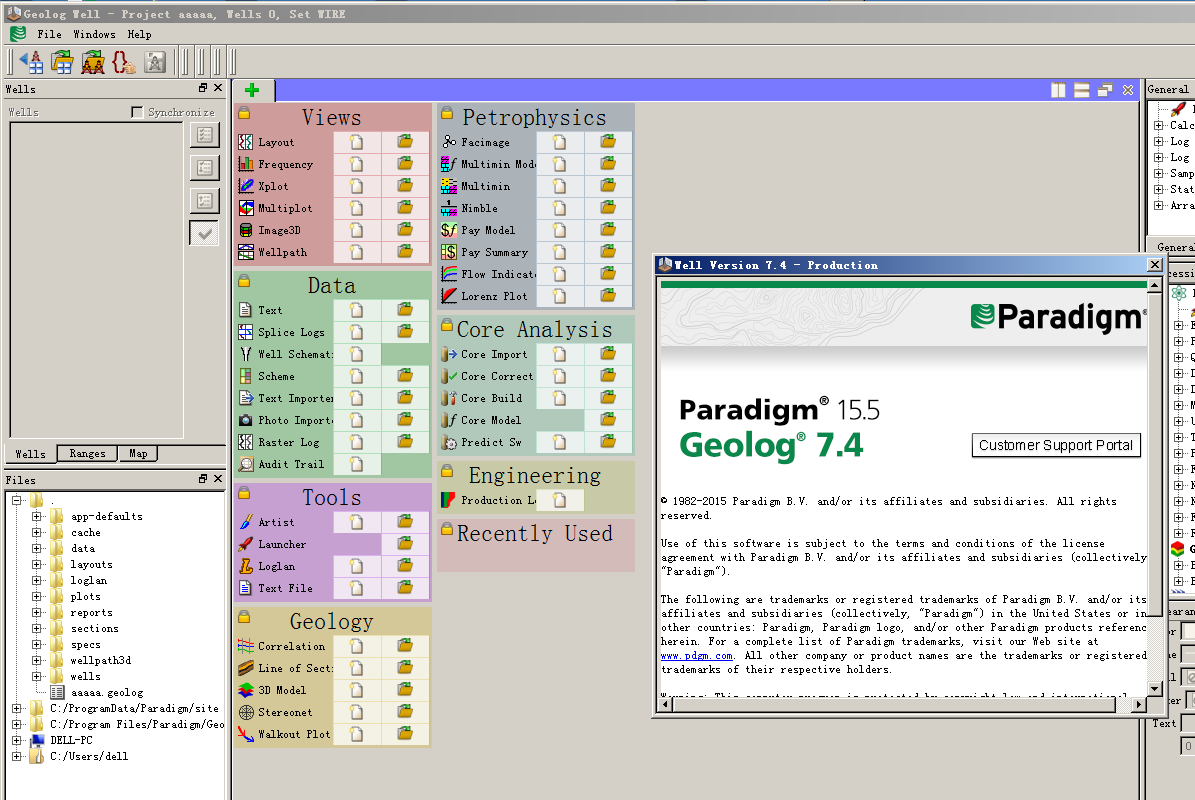Open existing Multiplot via folder icon
Screen dimensions: 1195x800
405,208
